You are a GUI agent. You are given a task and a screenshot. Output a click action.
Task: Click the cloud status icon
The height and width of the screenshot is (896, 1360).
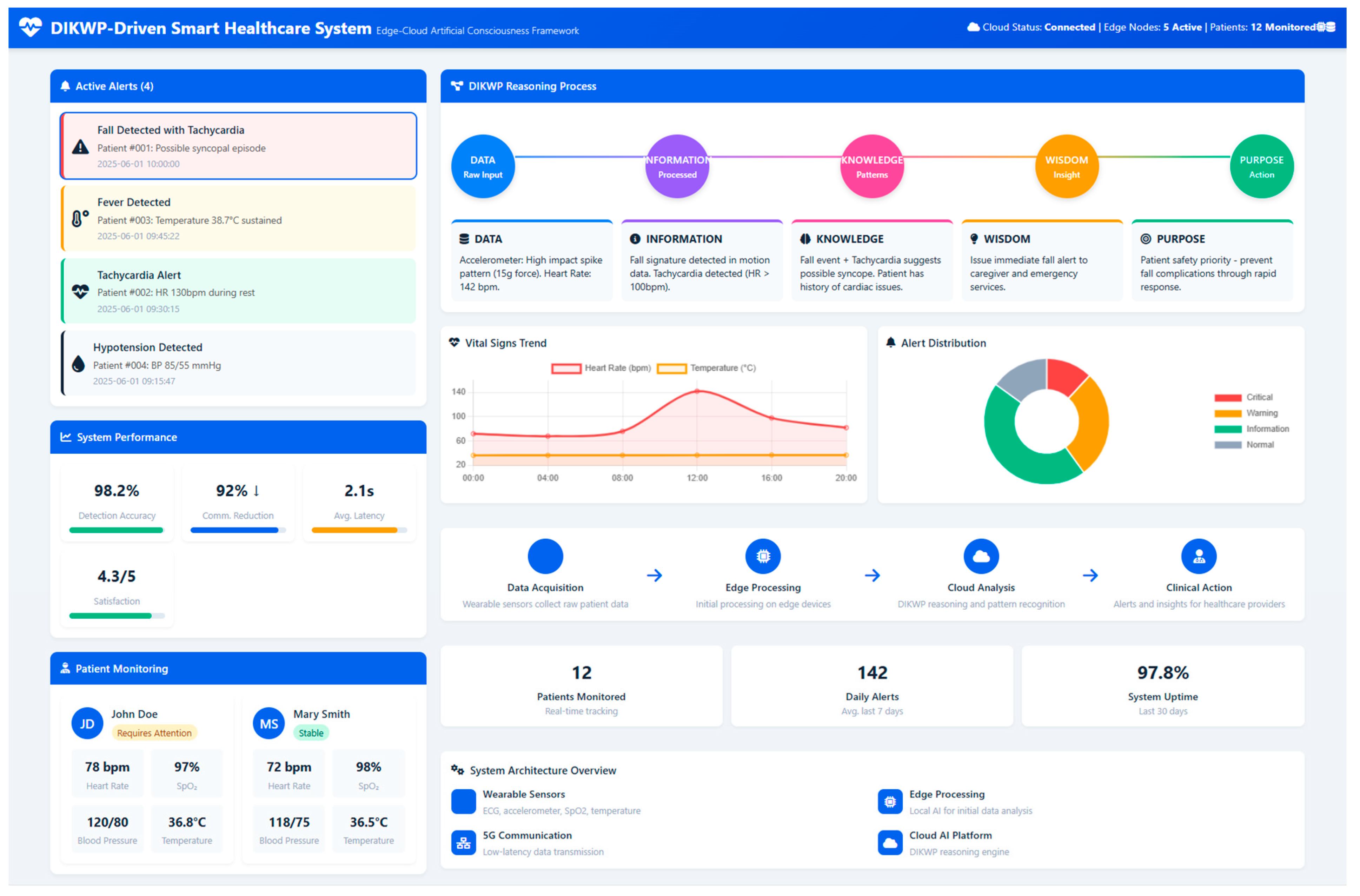tap(973, 27)
